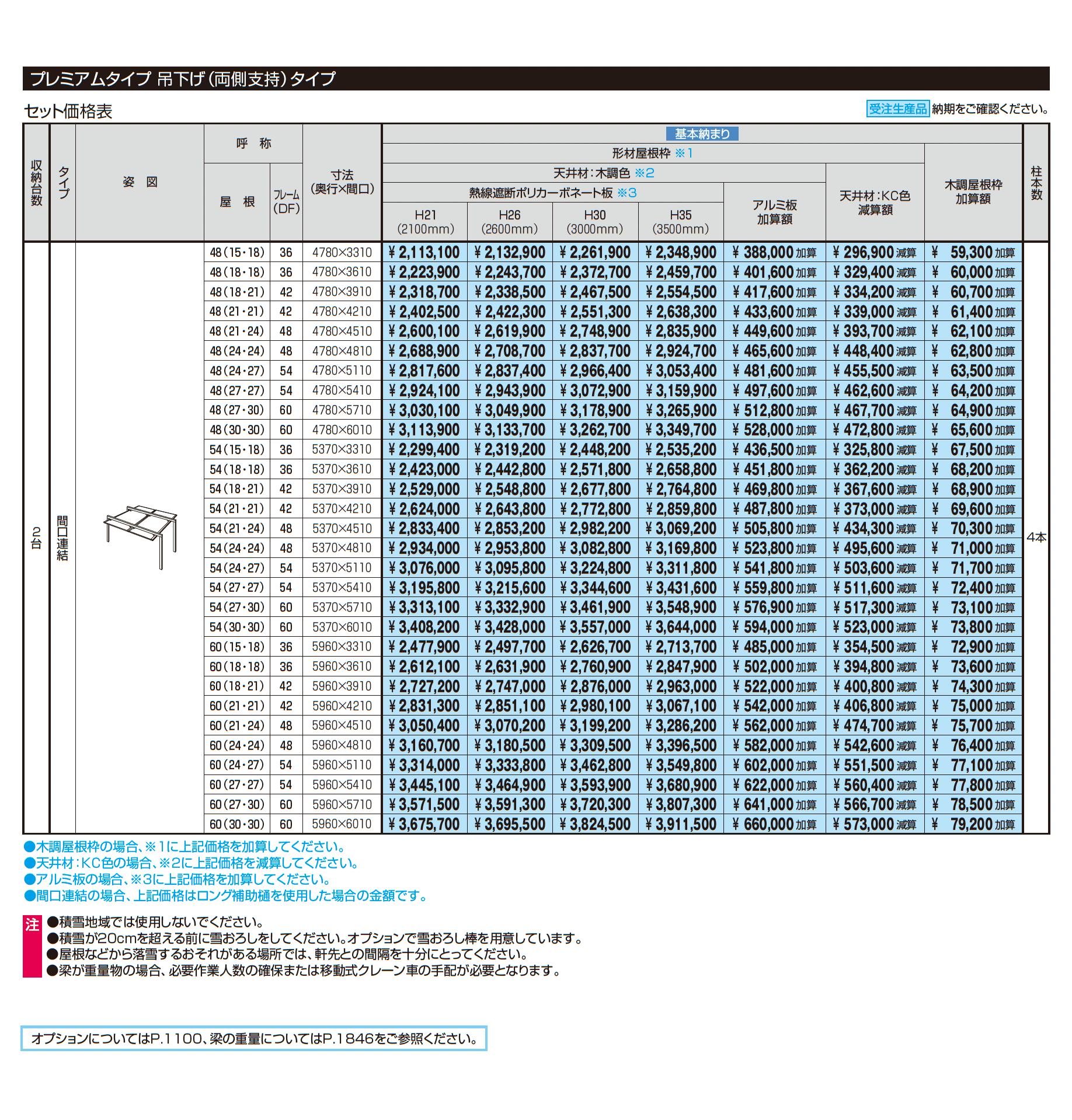Click the ¥3,408,200 price cell

pyautogui.click(x=425, y=627)
